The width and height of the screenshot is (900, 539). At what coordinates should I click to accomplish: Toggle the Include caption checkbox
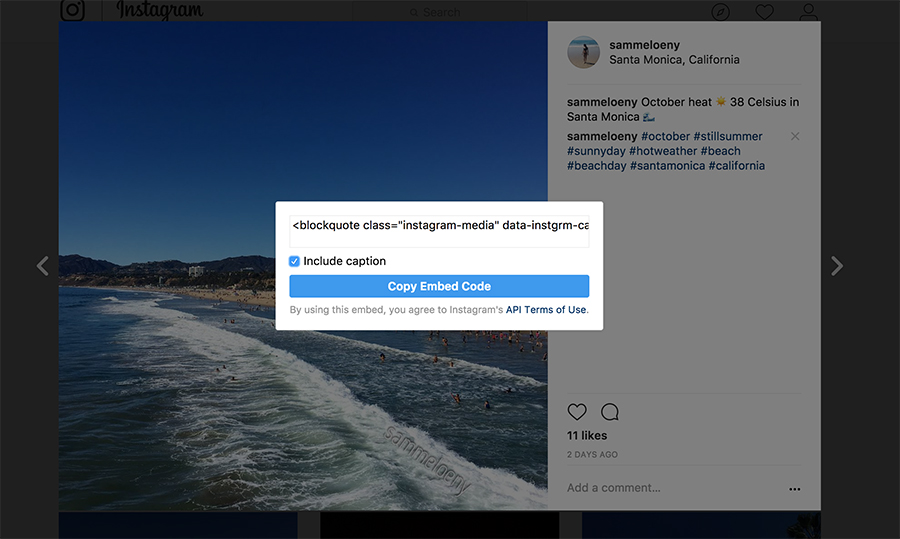click(x=294, y=261)
